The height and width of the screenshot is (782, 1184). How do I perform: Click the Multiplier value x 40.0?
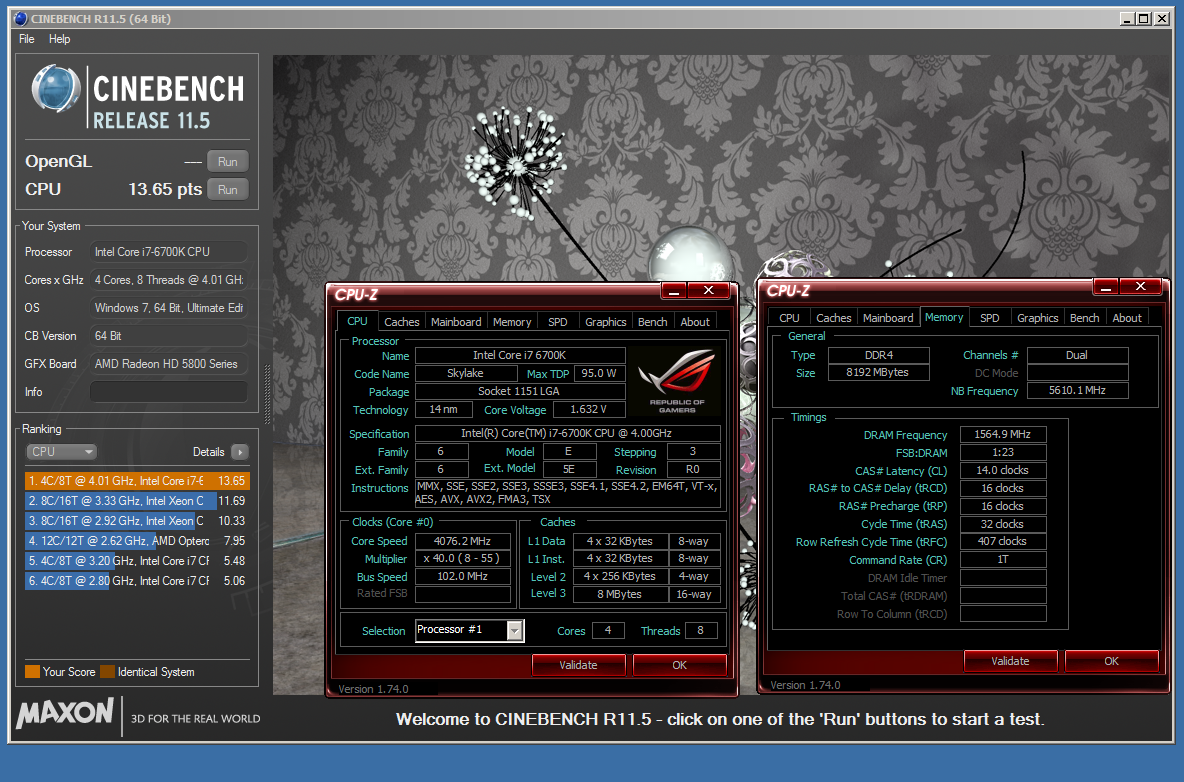tap(463, 559)
